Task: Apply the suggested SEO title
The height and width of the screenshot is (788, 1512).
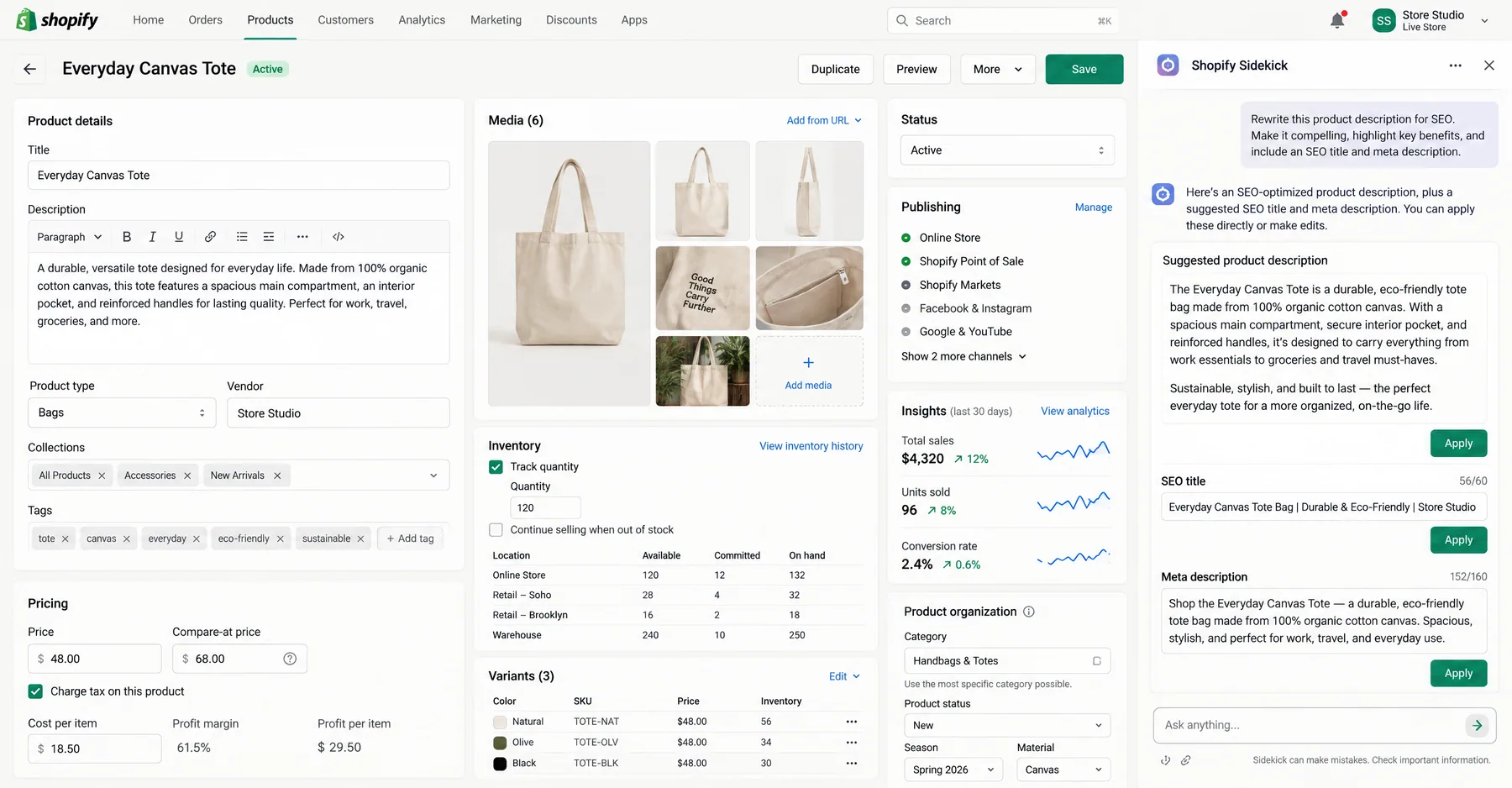Action: click(1458, 540)
